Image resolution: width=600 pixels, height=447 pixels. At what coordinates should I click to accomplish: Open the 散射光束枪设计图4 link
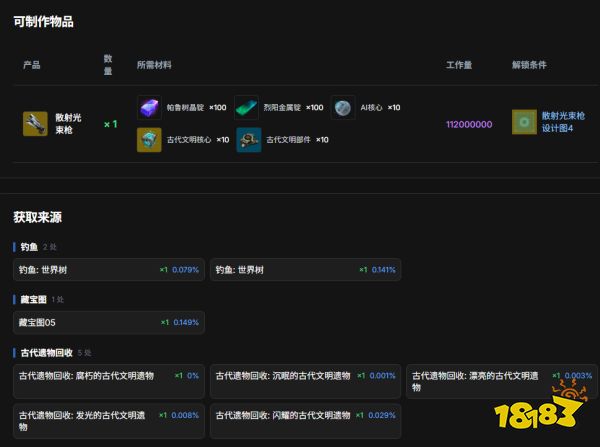[x=563, y=122]
